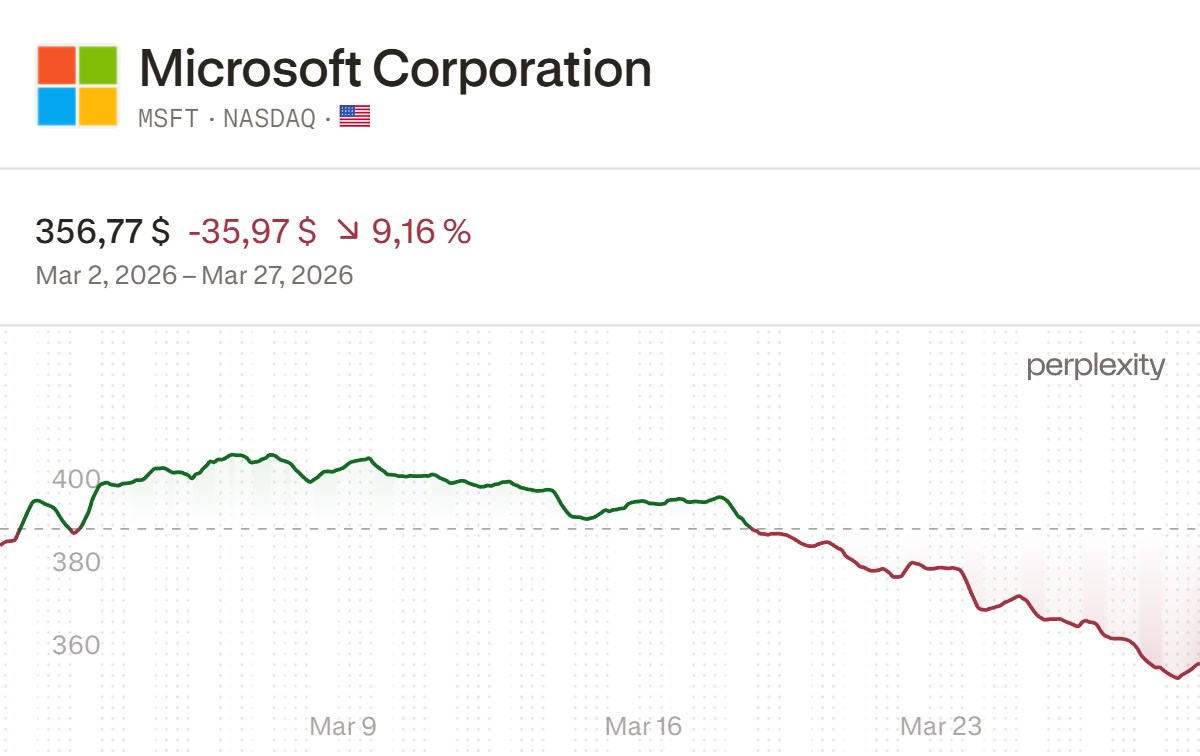1200x756 pixels.
Task: Click the red price line's lowest point
Action: pyautogui.click(x=1177, y=677)
